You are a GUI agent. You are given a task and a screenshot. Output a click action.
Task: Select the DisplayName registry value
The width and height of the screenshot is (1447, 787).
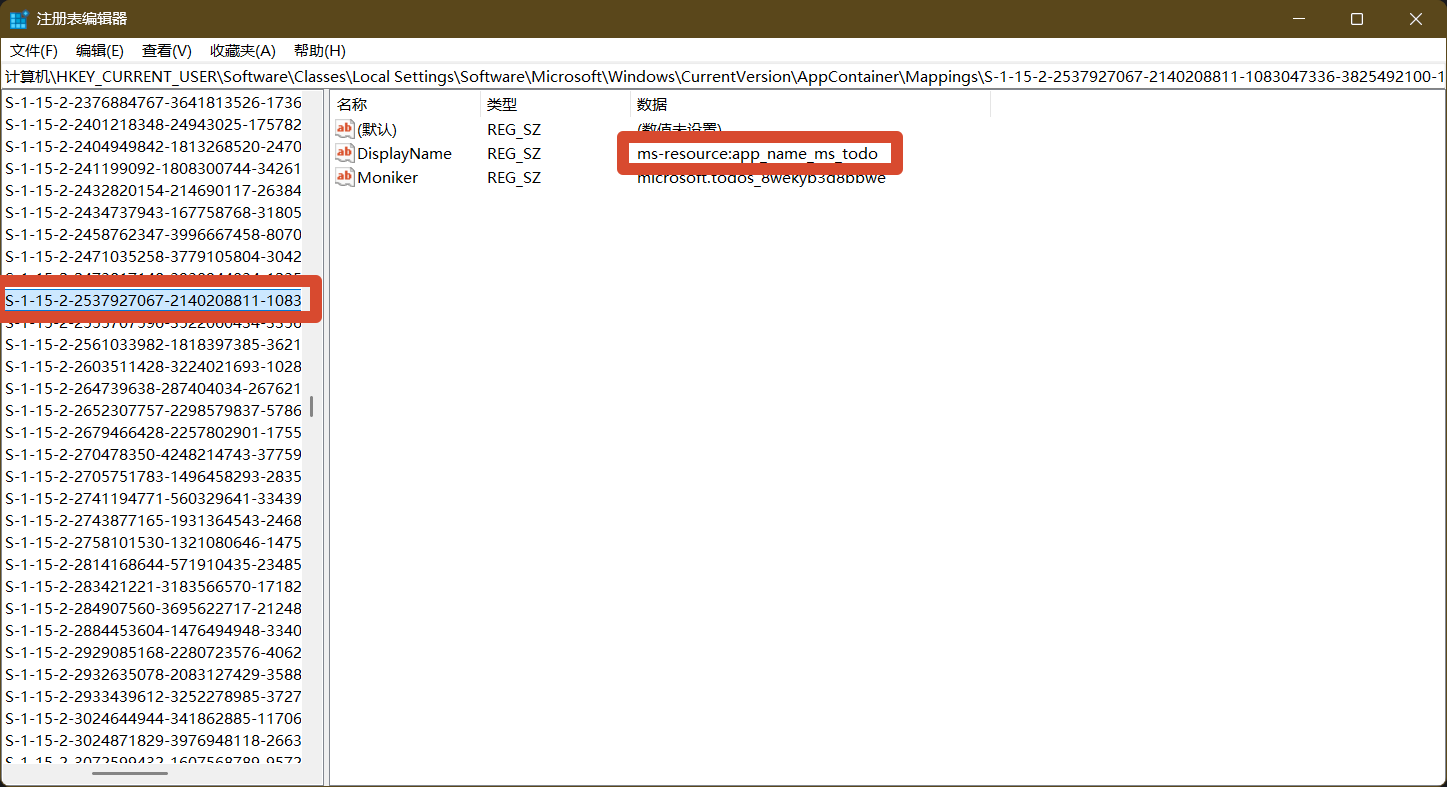(x=404, y=153)
